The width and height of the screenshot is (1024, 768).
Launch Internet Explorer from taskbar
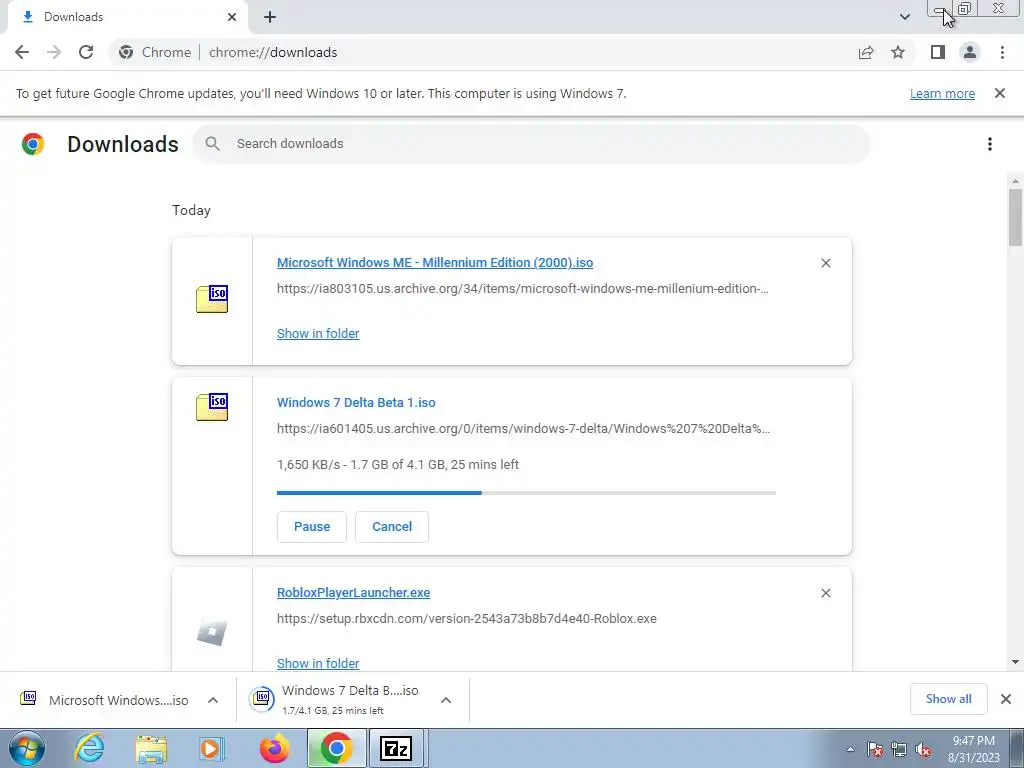pos(89,748)
